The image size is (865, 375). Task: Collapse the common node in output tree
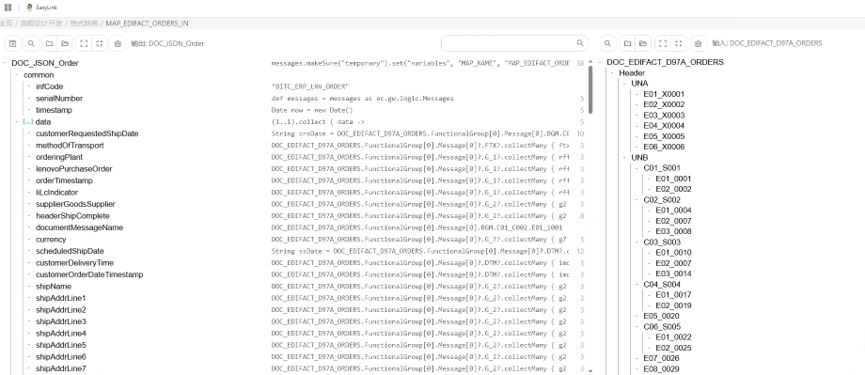[x=17, y=74]
